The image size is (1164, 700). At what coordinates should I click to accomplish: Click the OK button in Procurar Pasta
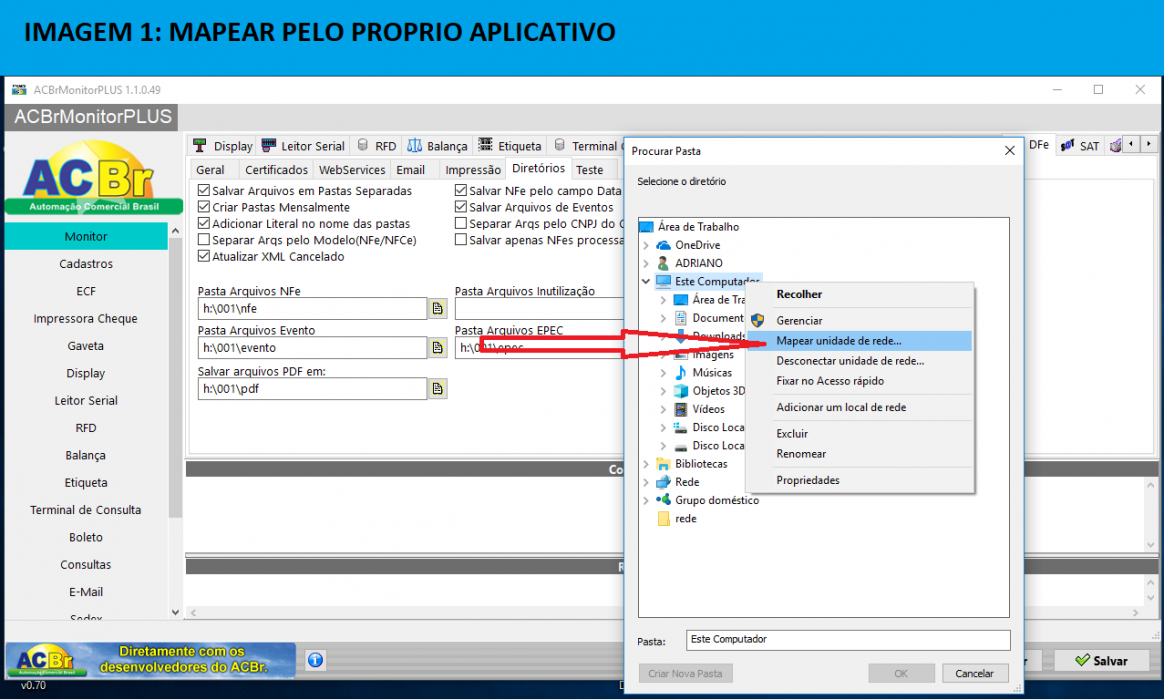901,673
